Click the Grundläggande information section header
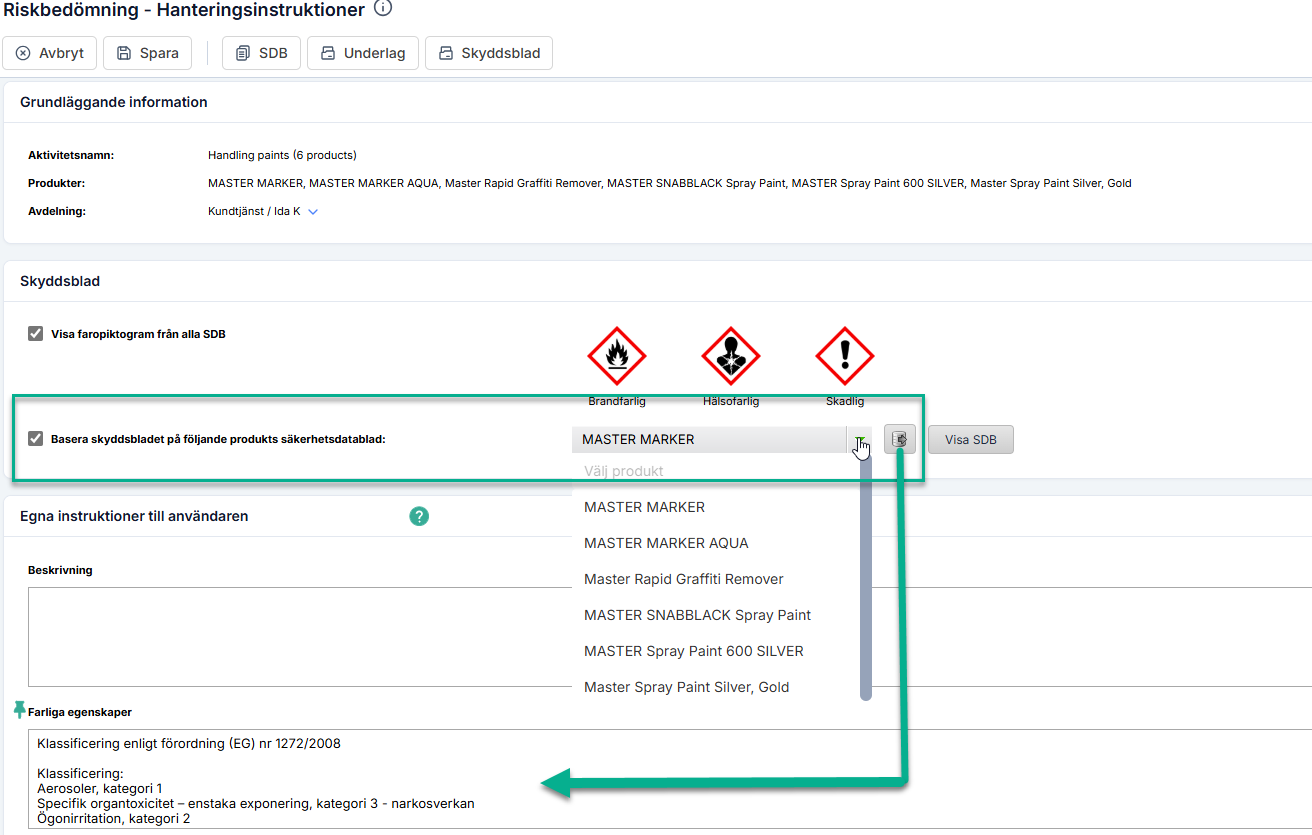 tap(114, 102)
